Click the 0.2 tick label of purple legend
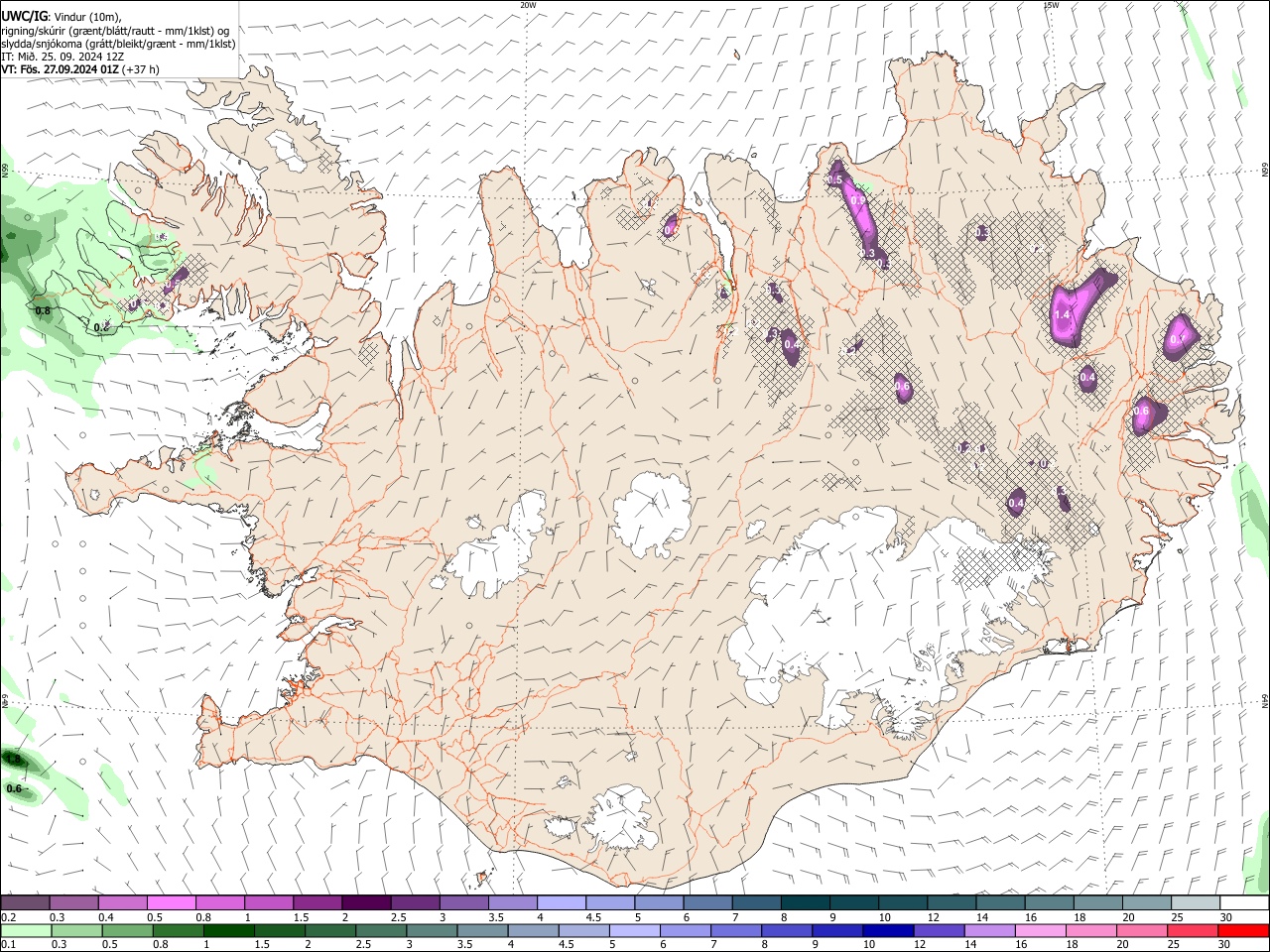Viewport: 1270px width, 952px height. pos(9,917)
